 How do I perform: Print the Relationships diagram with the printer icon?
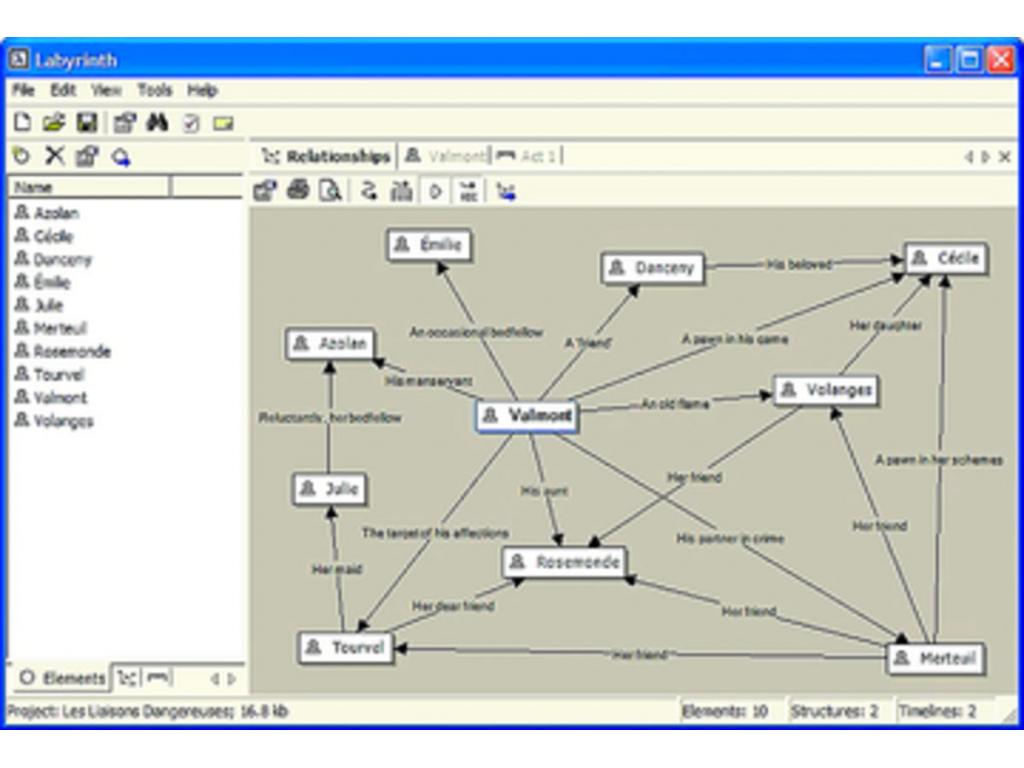point(298,190)
